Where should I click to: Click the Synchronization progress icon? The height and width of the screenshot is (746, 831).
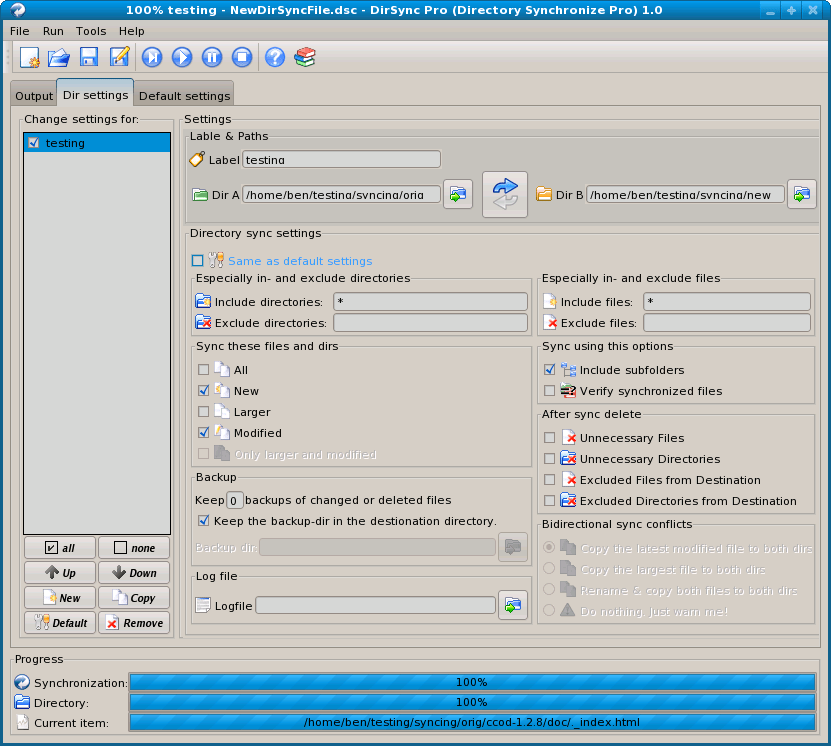click(22, 682)
